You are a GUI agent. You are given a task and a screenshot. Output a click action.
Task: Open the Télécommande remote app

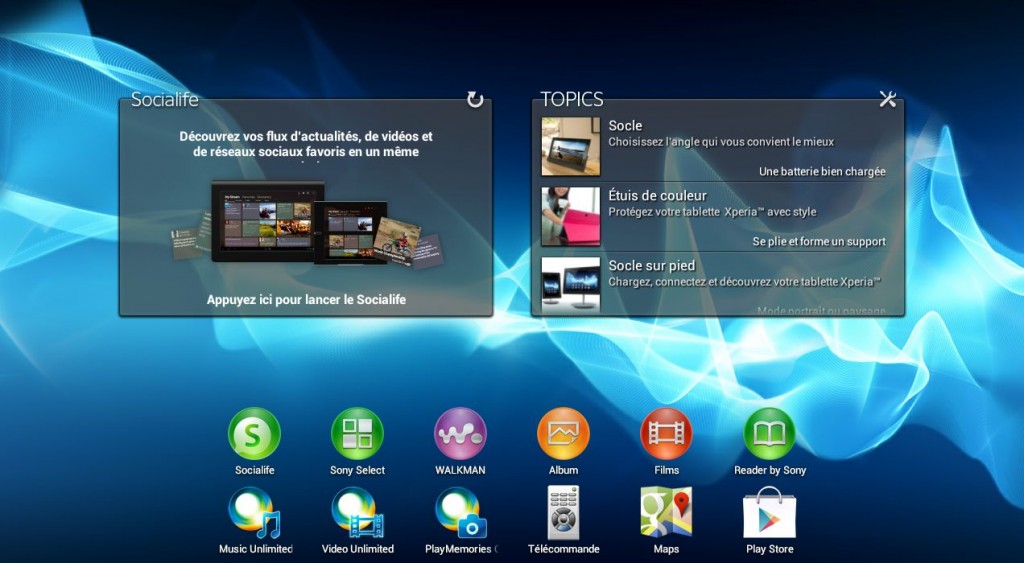(x=563, y=513)
